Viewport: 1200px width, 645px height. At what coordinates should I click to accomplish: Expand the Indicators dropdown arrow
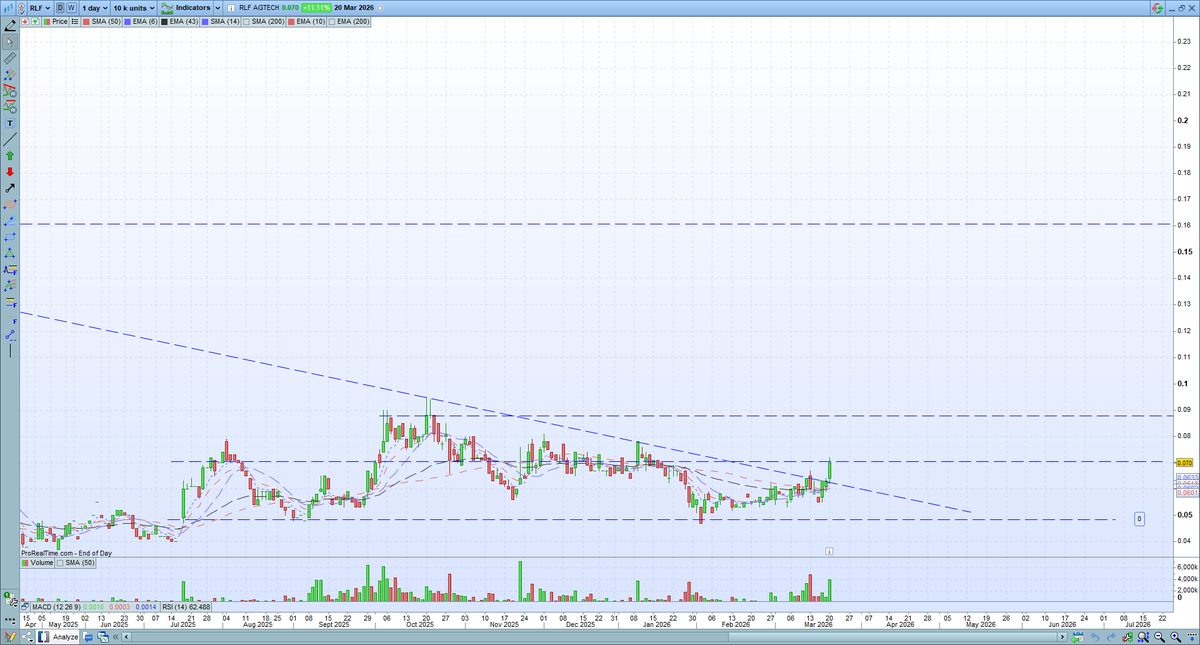(x=217, y=8)
